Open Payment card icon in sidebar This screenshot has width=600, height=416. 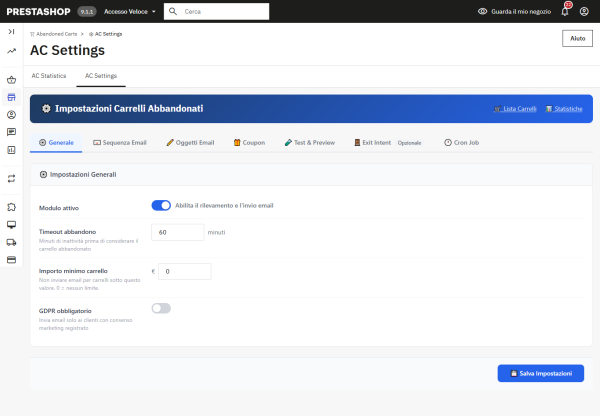pos(11,260)
